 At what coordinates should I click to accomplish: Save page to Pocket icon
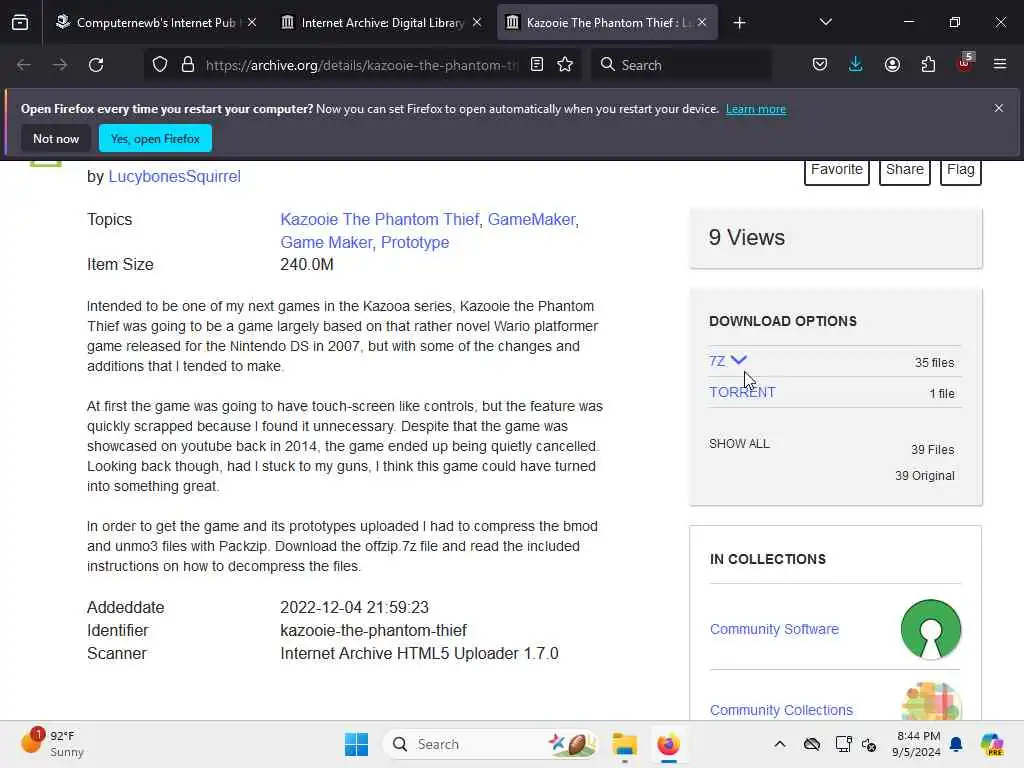click(x=820, y=65)
